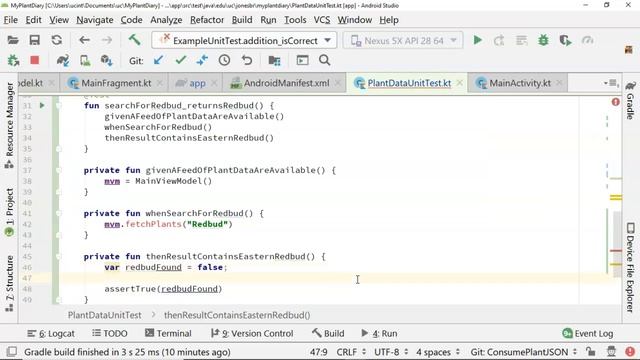This screenshot has width=640, height=360.
Task: Run with coverage shield icon
Action: [x=565, y=40]
